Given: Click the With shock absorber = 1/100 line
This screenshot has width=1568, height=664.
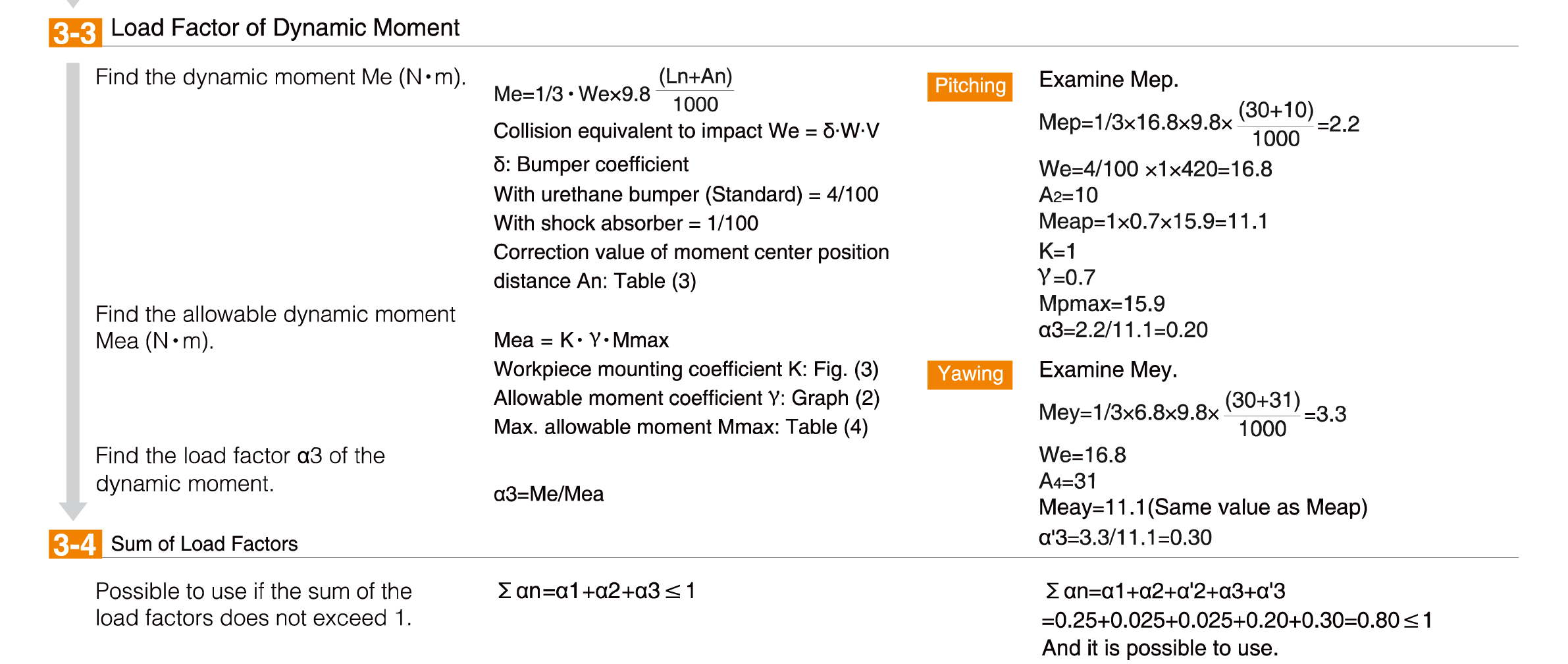Looking at the screenshot, I should coord(626,223).
